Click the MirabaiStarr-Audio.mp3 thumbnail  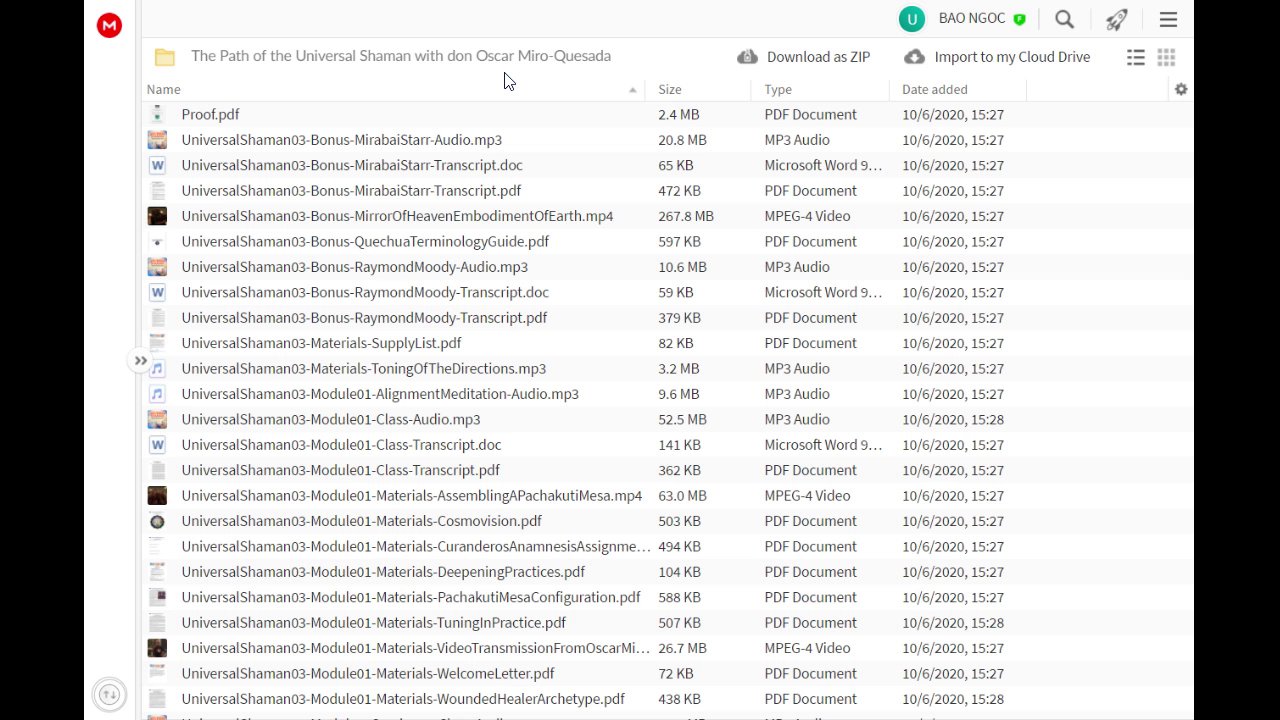point(157,140)
